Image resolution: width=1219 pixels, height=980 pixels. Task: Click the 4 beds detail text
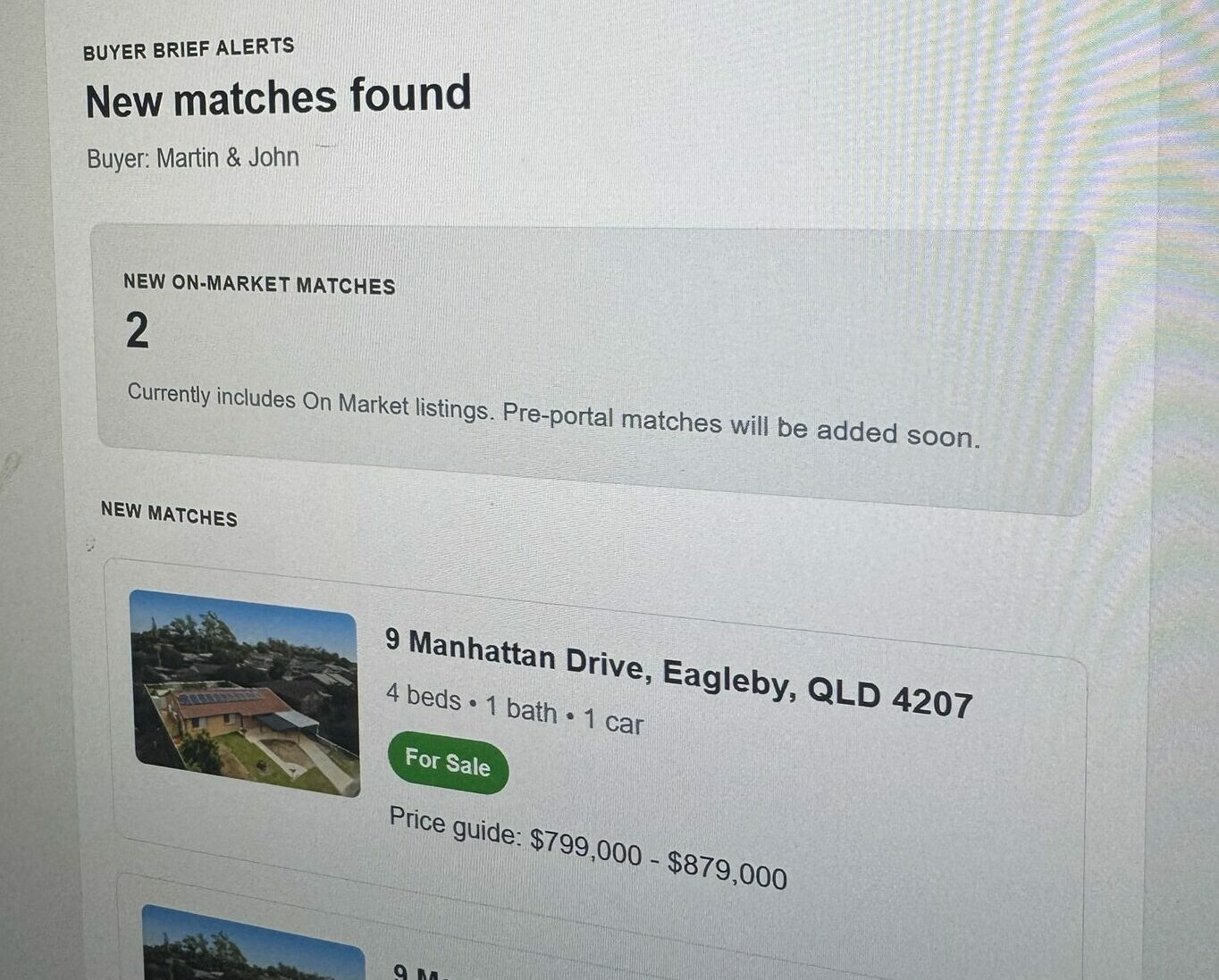tap(424, 696)
